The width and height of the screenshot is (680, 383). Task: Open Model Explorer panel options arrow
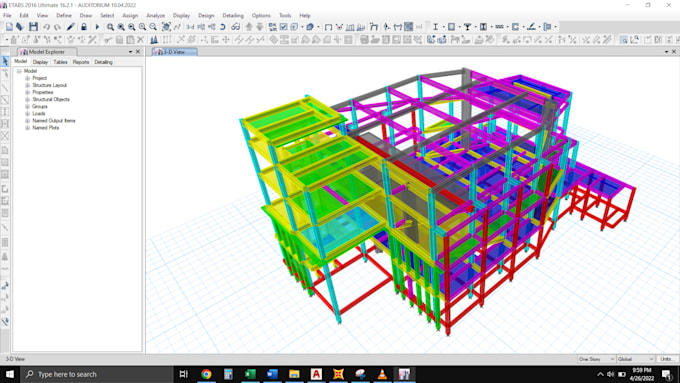tap(130, 52)
